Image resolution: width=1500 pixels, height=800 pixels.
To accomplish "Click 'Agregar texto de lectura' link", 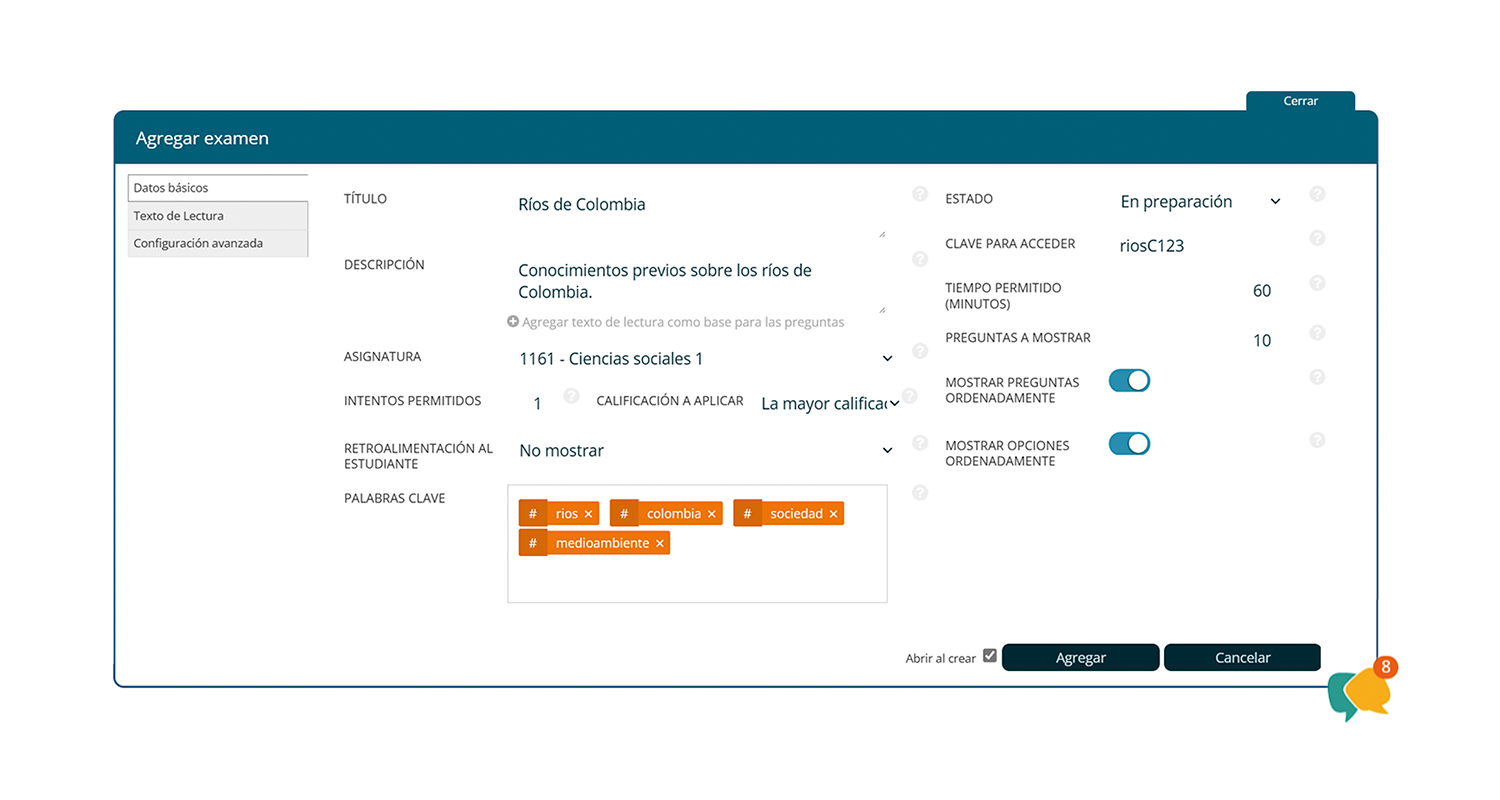I will 676,322.
